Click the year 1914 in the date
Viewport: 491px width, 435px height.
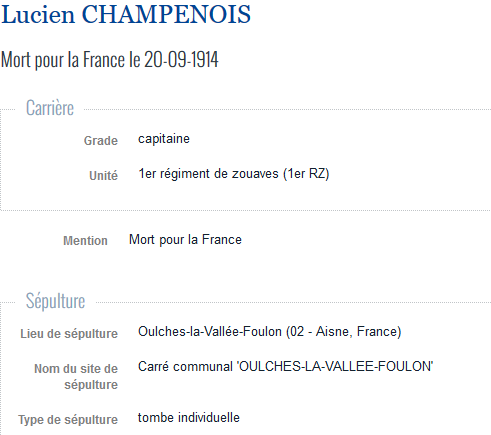(x=204, y=60)
